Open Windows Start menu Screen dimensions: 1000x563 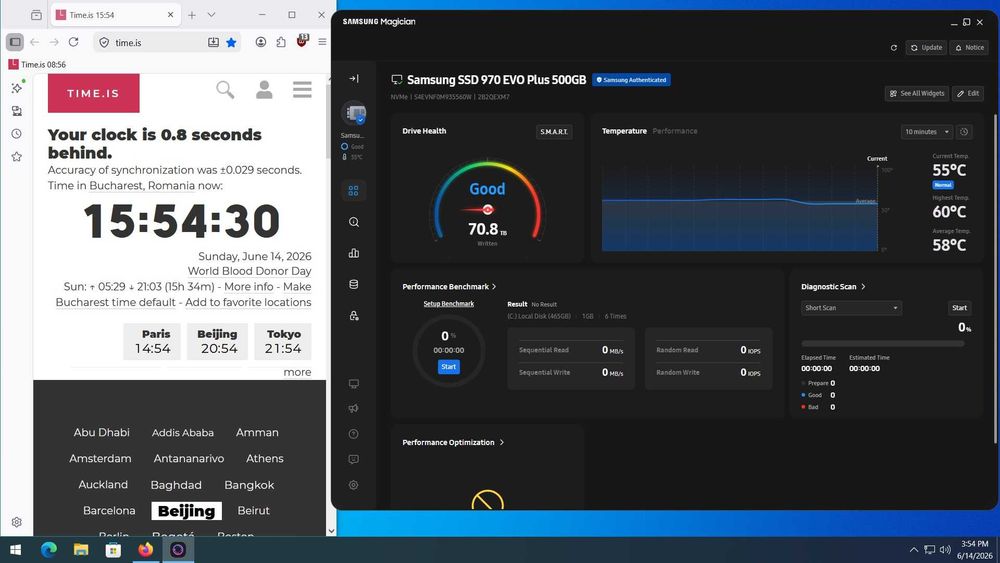point(16,550)
